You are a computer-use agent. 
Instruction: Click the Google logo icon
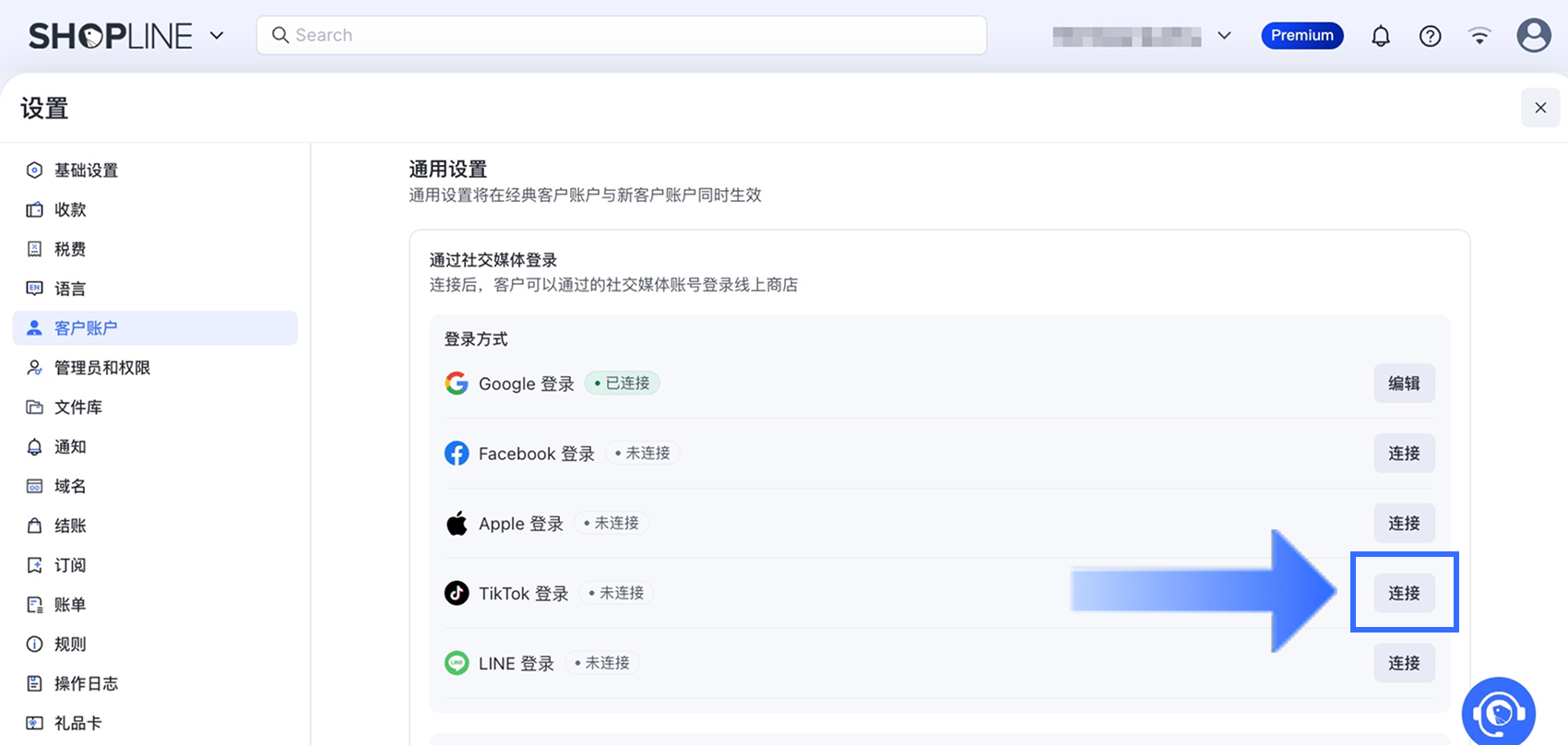[x=457, y=384]
